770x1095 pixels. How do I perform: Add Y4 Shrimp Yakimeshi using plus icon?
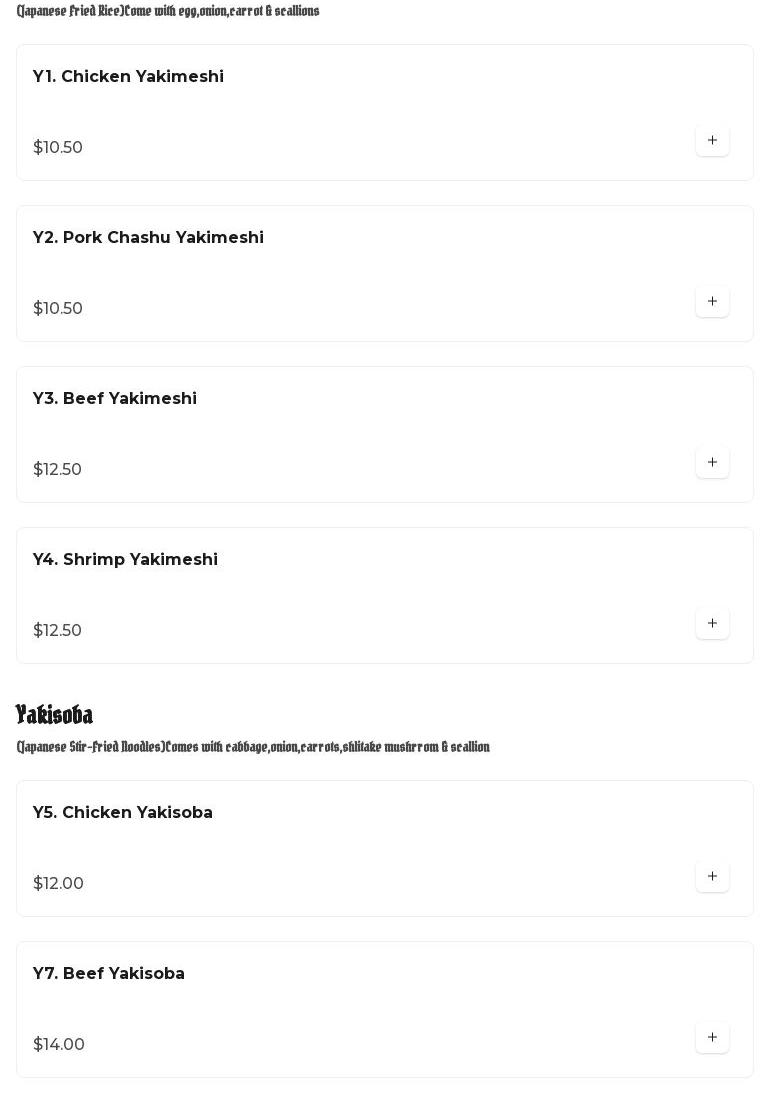pyautogui.click(x=712, y=624)
